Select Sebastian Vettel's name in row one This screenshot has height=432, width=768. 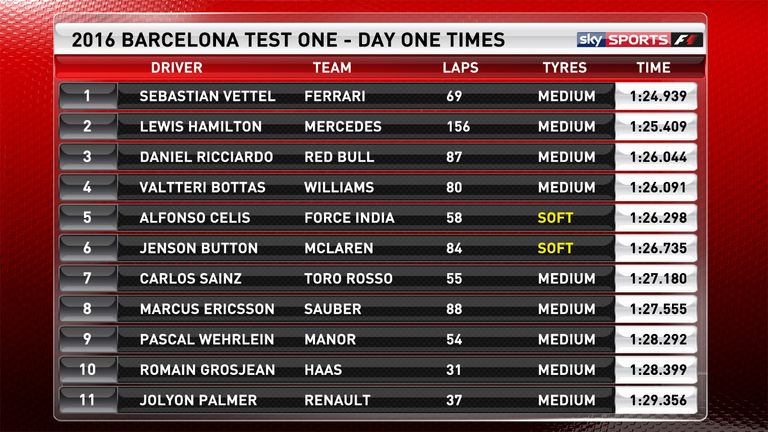pos(207,96)
